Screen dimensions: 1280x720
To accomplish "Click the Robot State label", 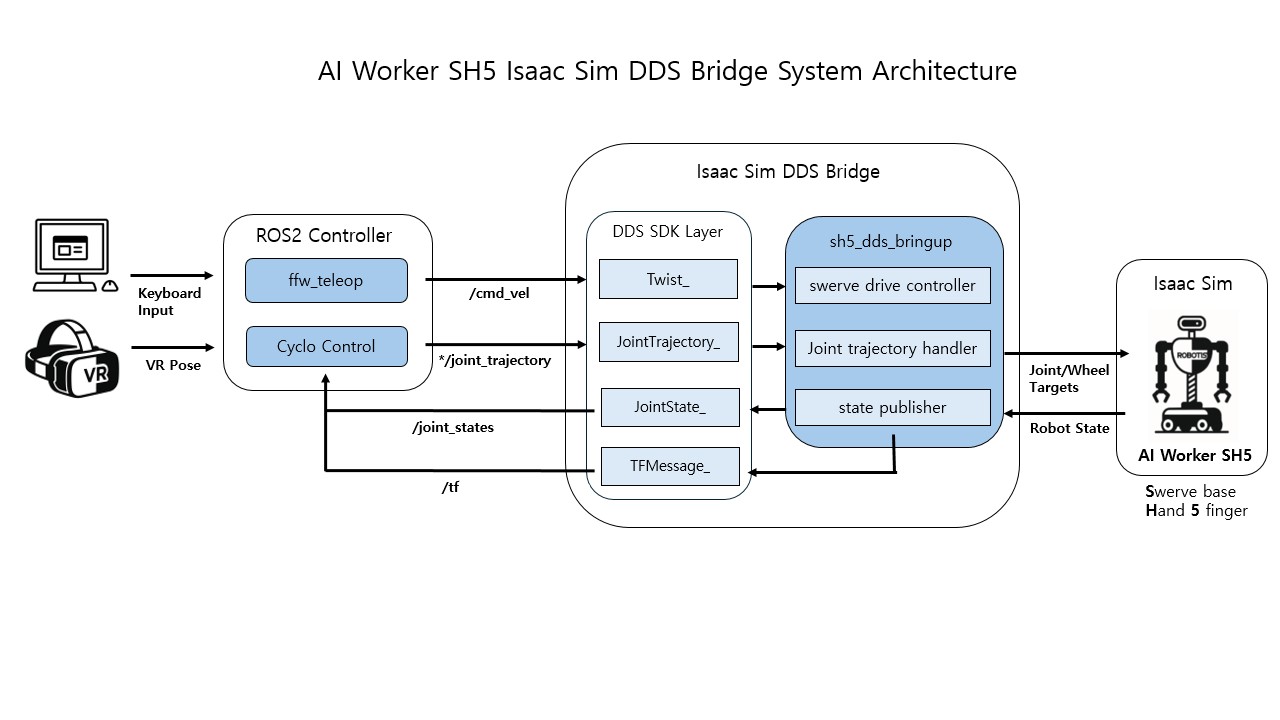I will click(1070, 428).
